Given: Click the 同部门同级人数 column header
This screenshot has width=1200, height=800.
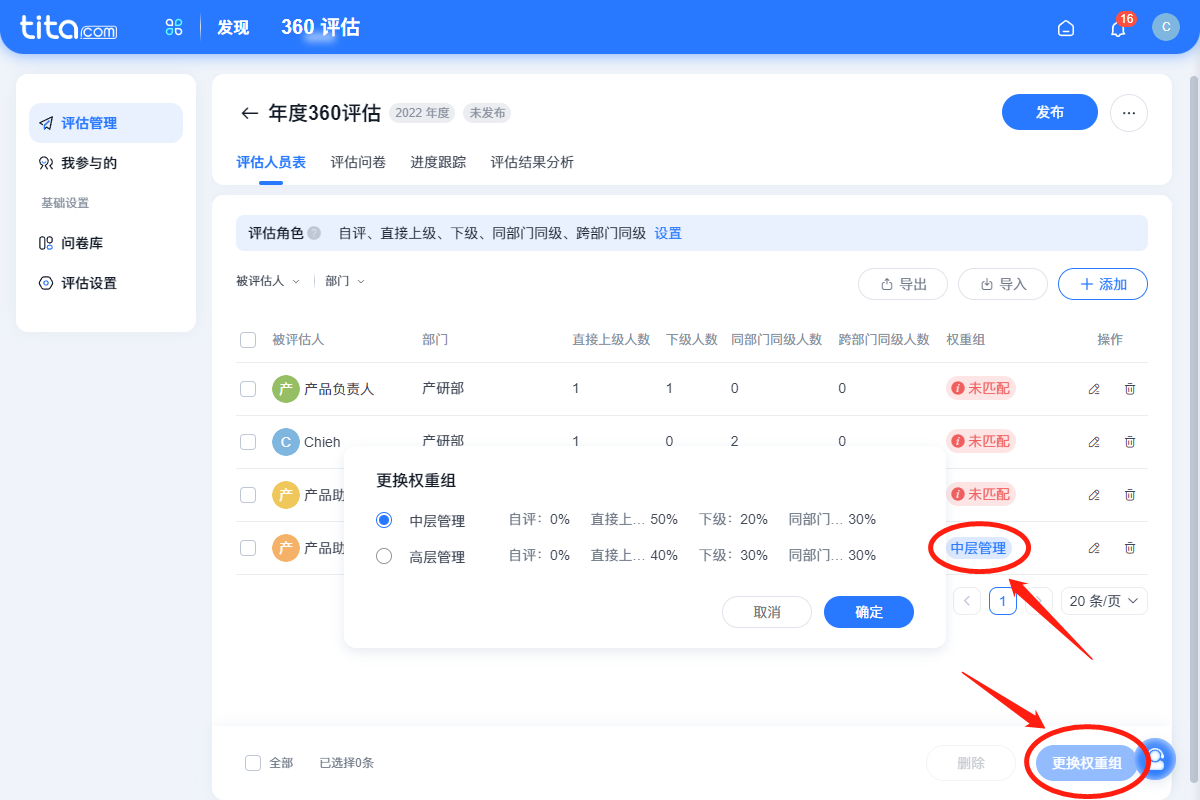Looking at the screenshot, I should (777, 340).
